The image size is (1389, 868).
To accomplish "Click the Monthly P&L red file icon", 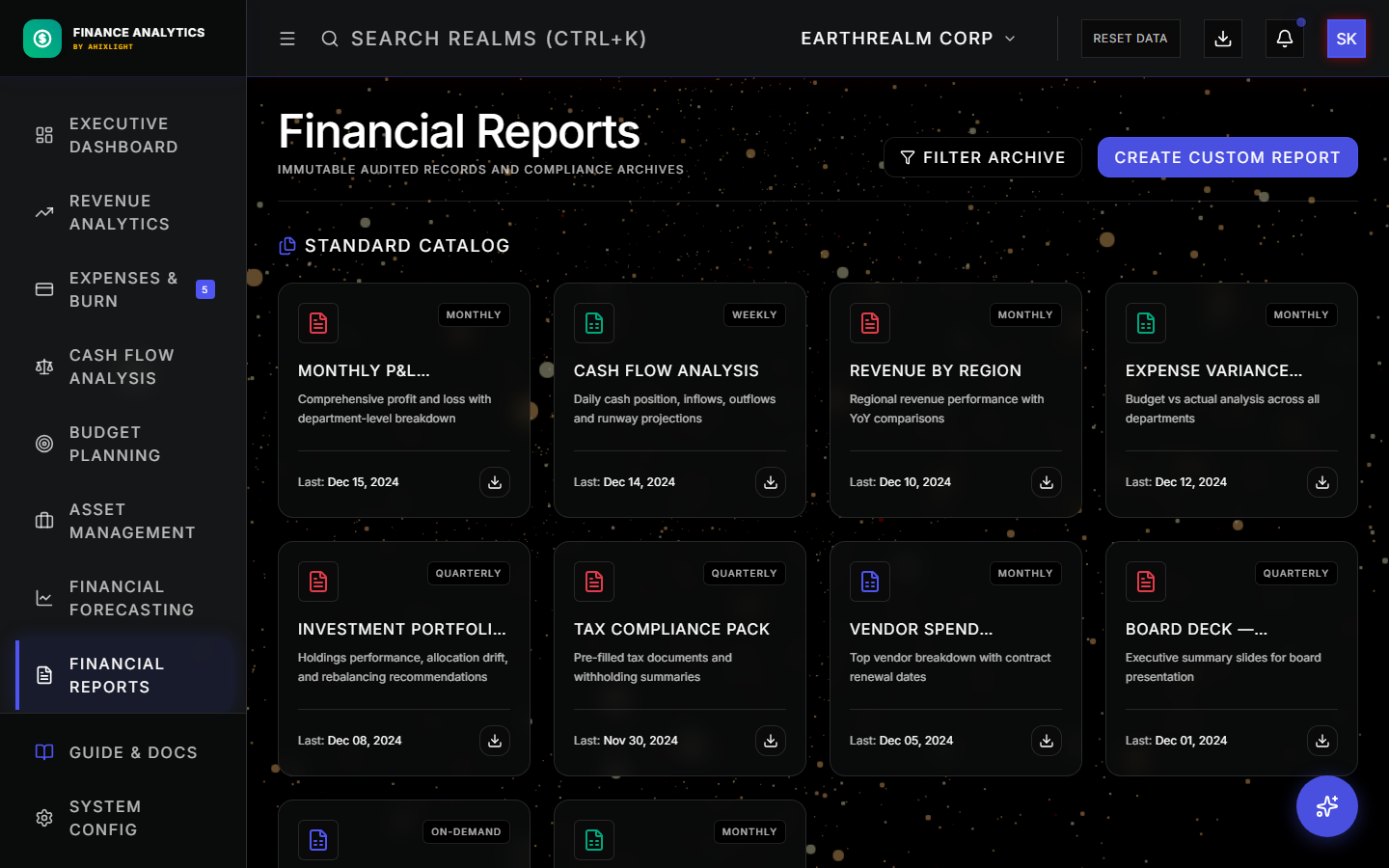I will 318,323.
